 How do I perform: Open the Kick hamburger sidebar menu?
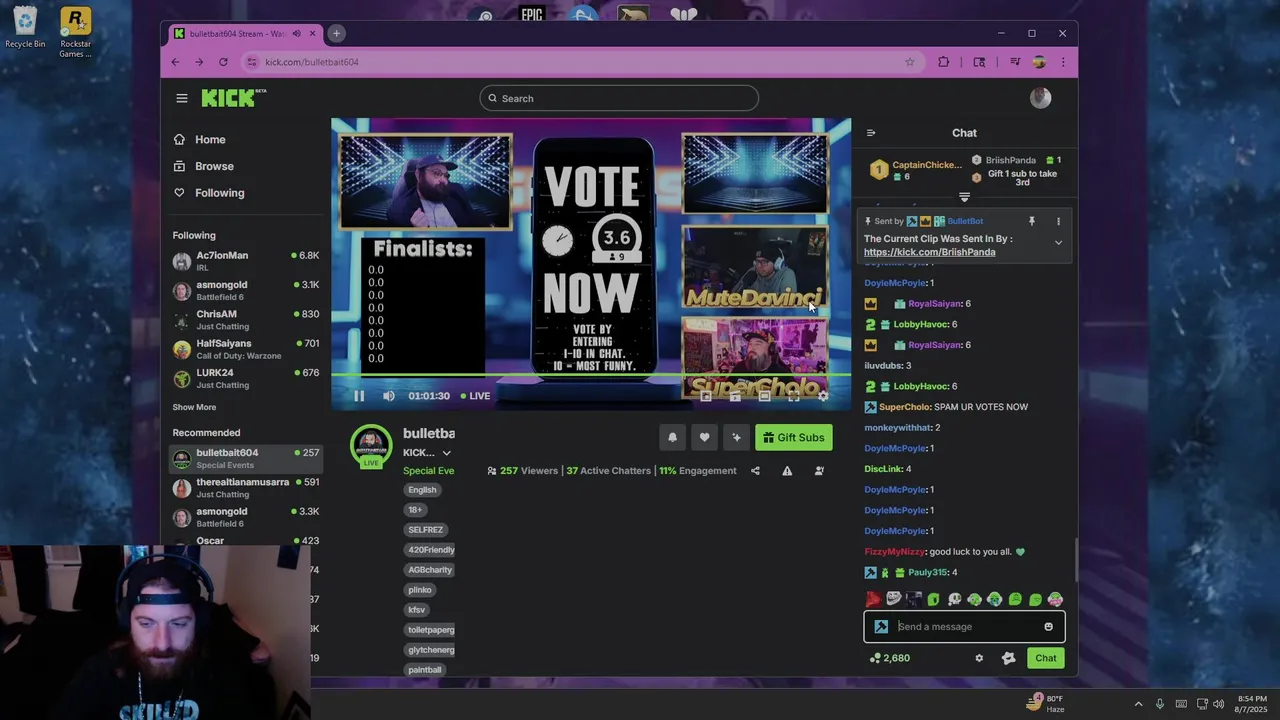(x=181, y=98)
